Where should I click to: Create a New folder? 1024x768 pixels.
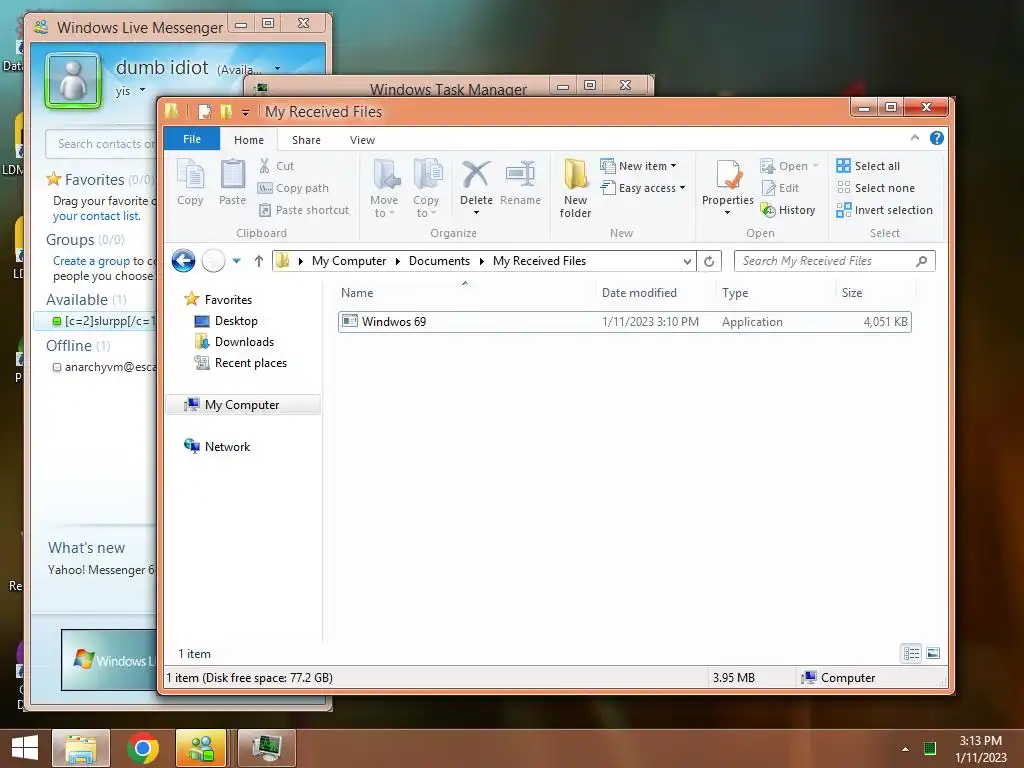575,187
